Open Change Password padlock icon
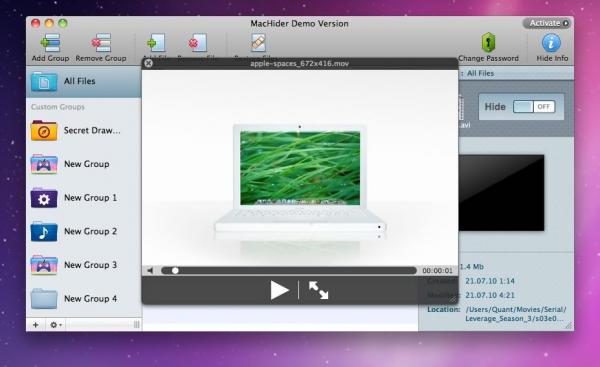The image size is (600, 367). 488,42
